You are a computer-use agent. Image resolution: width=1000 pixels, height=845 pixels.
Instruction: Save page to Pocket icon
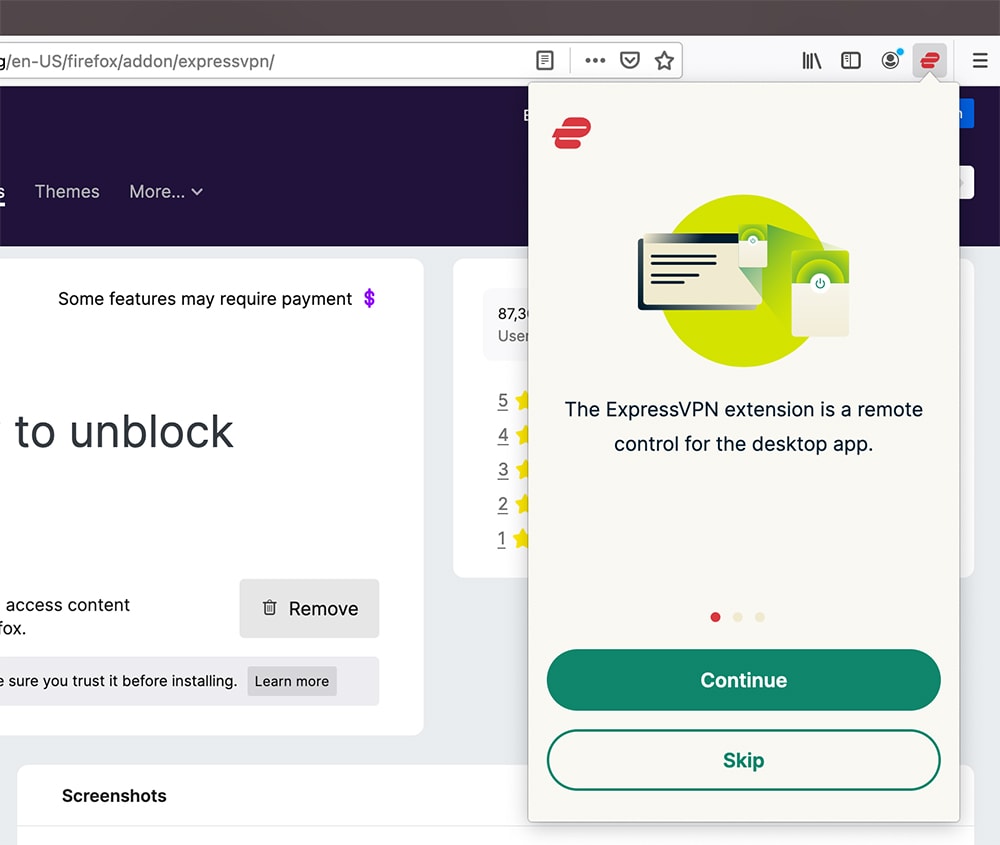coord(629,61)
